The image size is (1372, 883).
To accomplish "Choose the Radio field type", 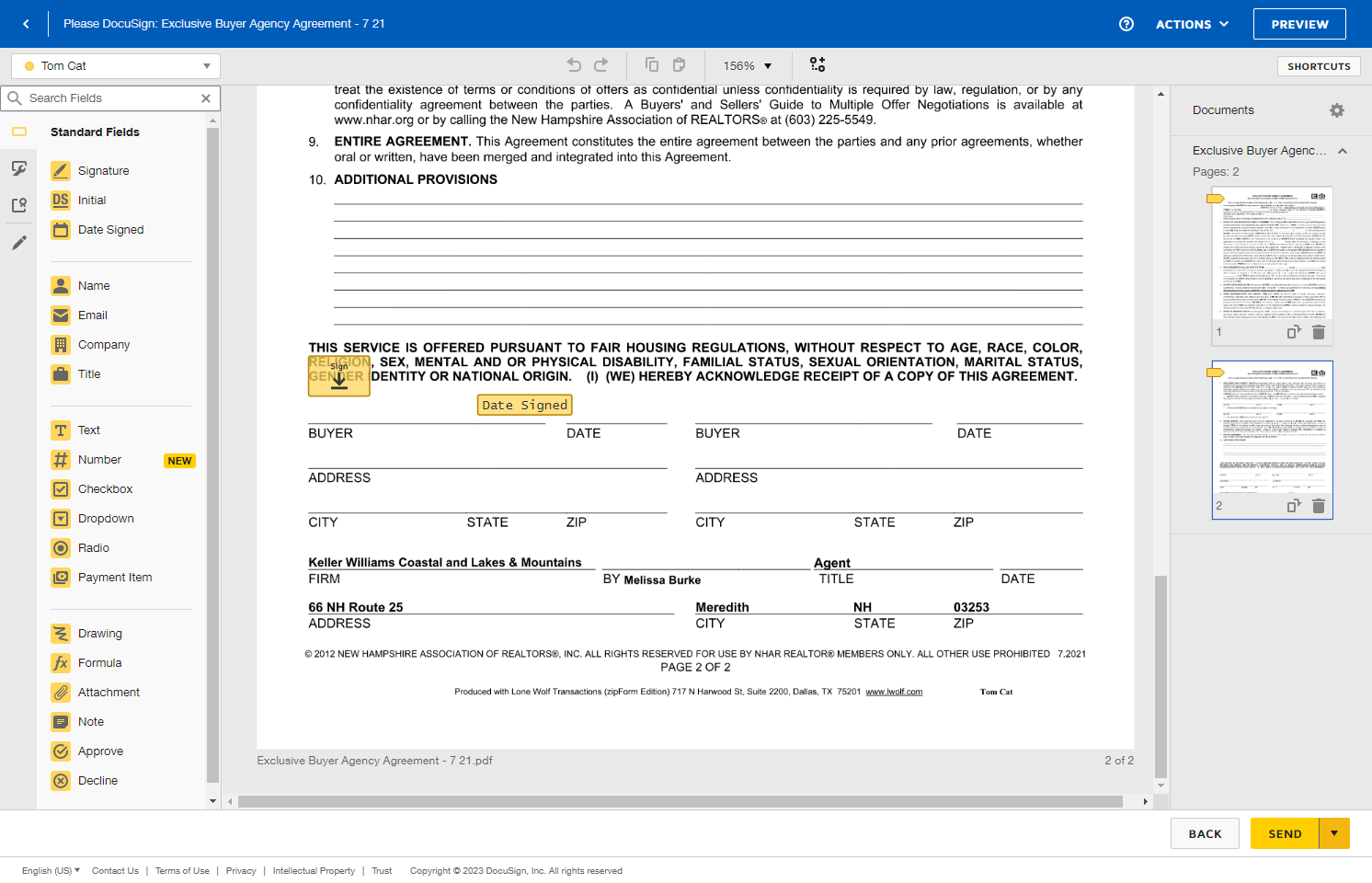I will pos(80,548).
